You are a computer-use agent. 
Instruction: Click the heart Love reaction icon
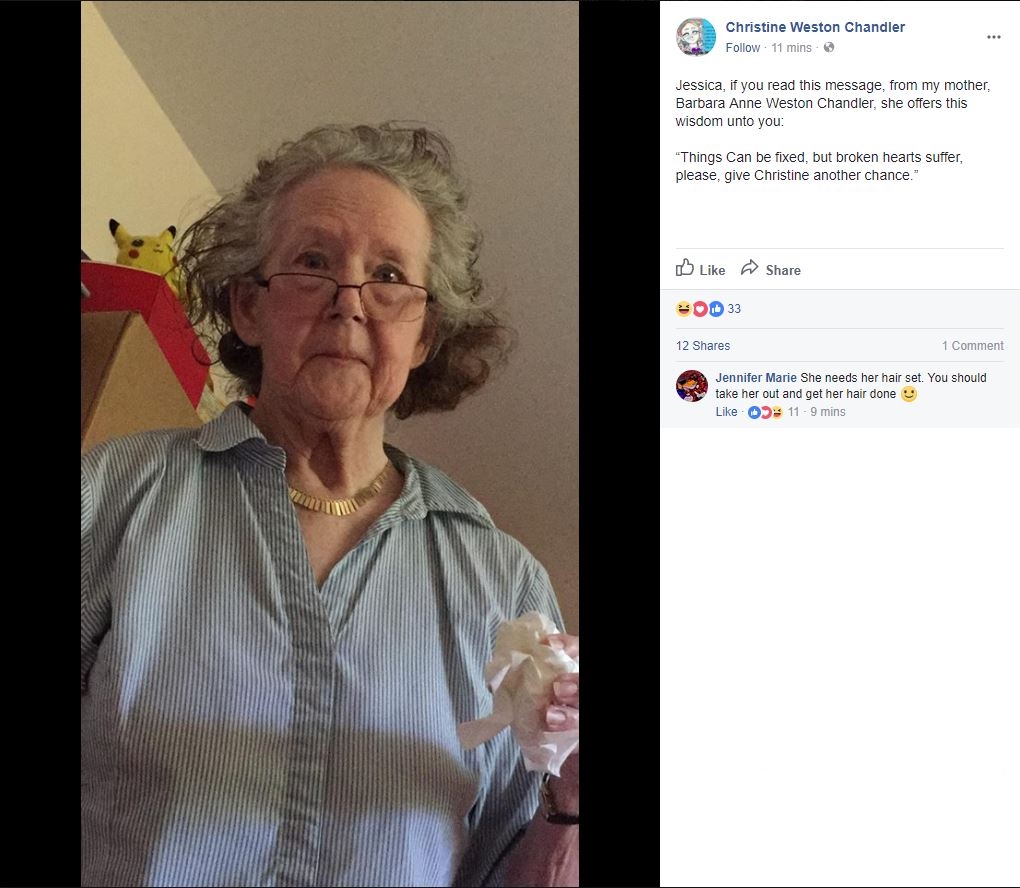click(x=700, y=309)
